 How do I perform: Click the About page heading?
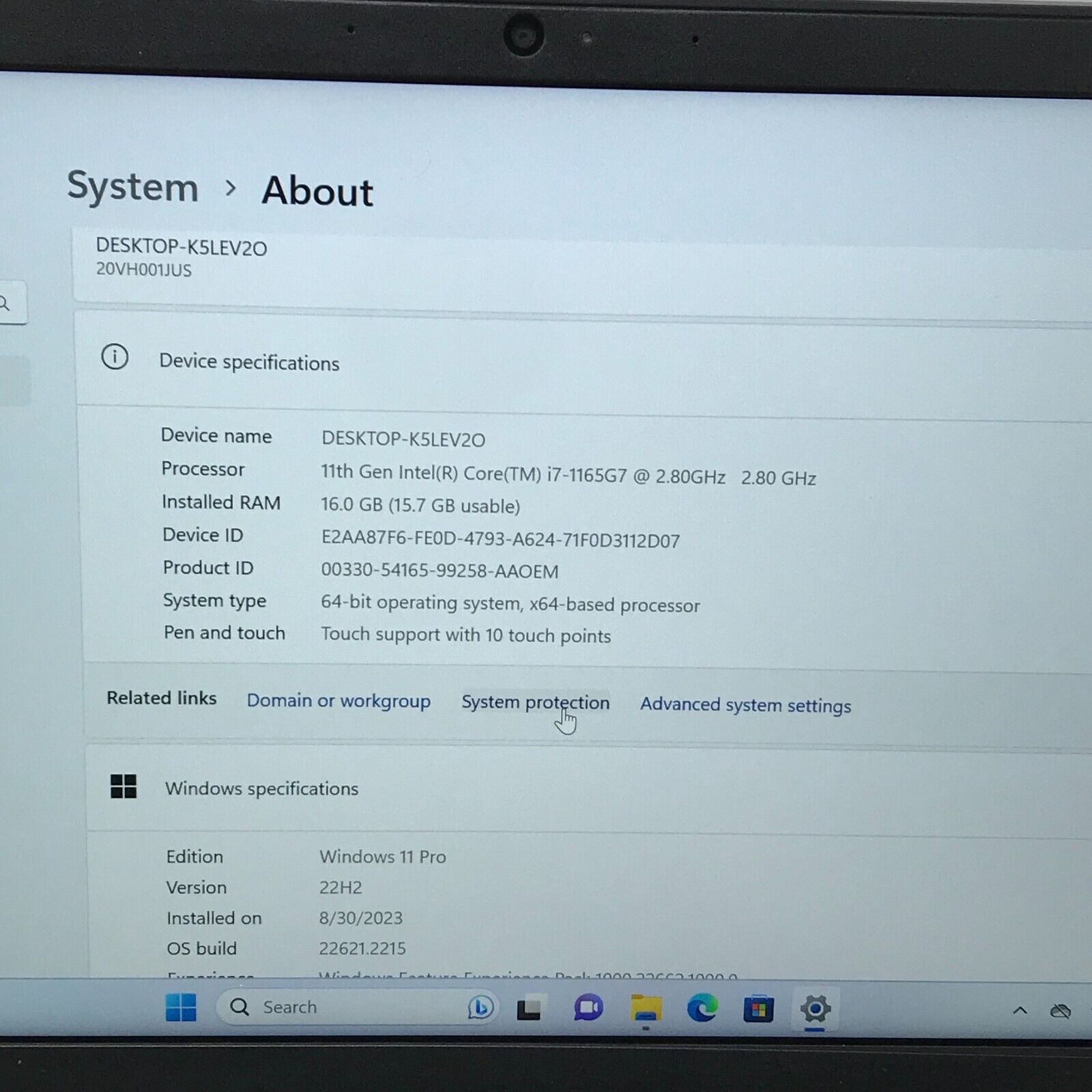point(317,190)
